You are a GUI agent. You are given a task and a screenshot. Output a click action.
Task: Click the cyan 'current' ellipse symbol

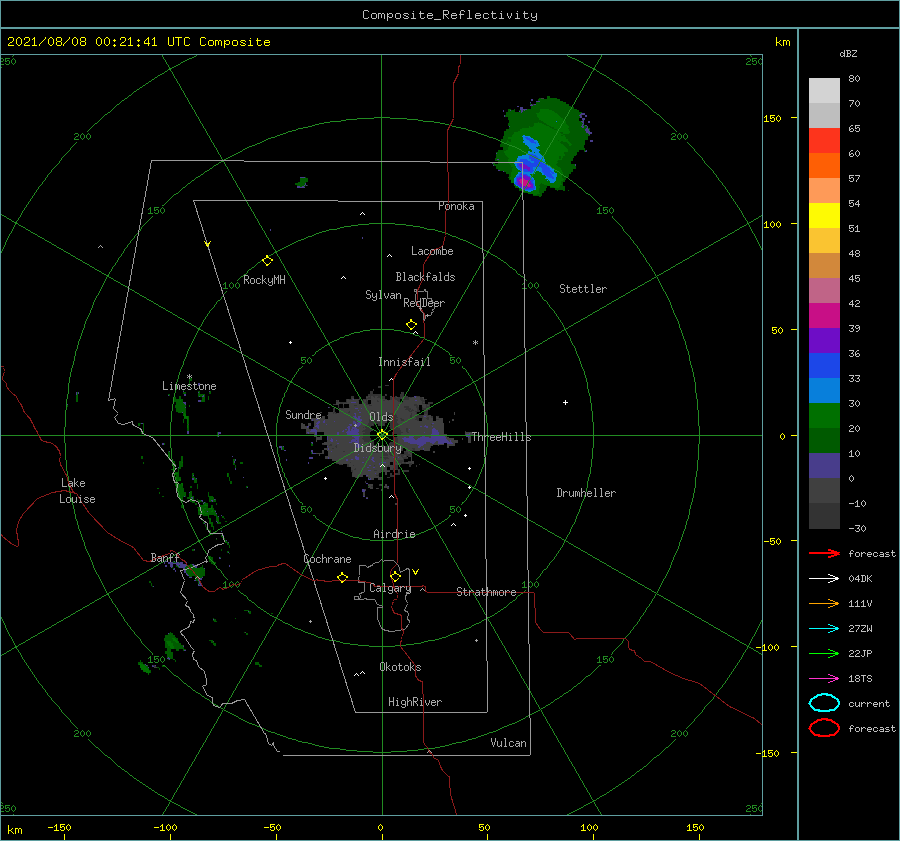tap(824, 703)
